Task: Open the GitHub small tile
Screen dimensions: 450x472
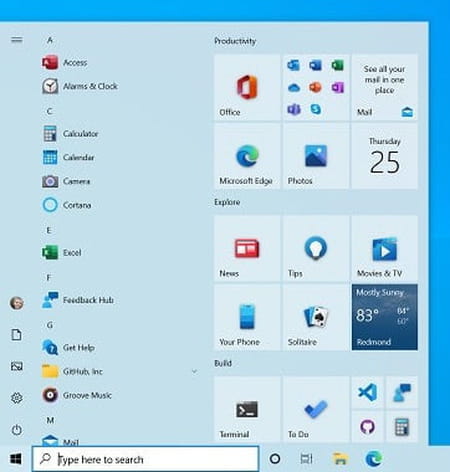Action: pos(367,427)
